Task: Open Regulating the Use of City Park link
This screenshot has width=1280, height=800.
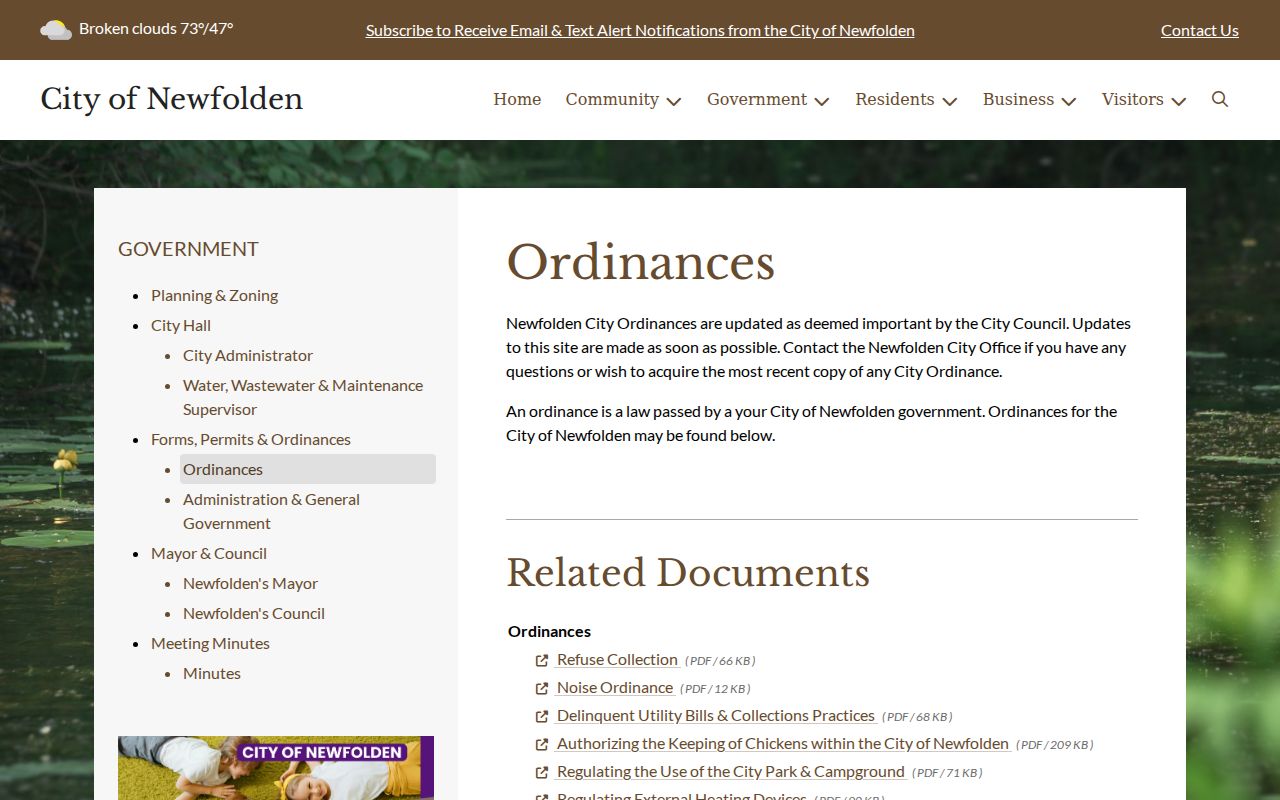Action: point(731,771)
